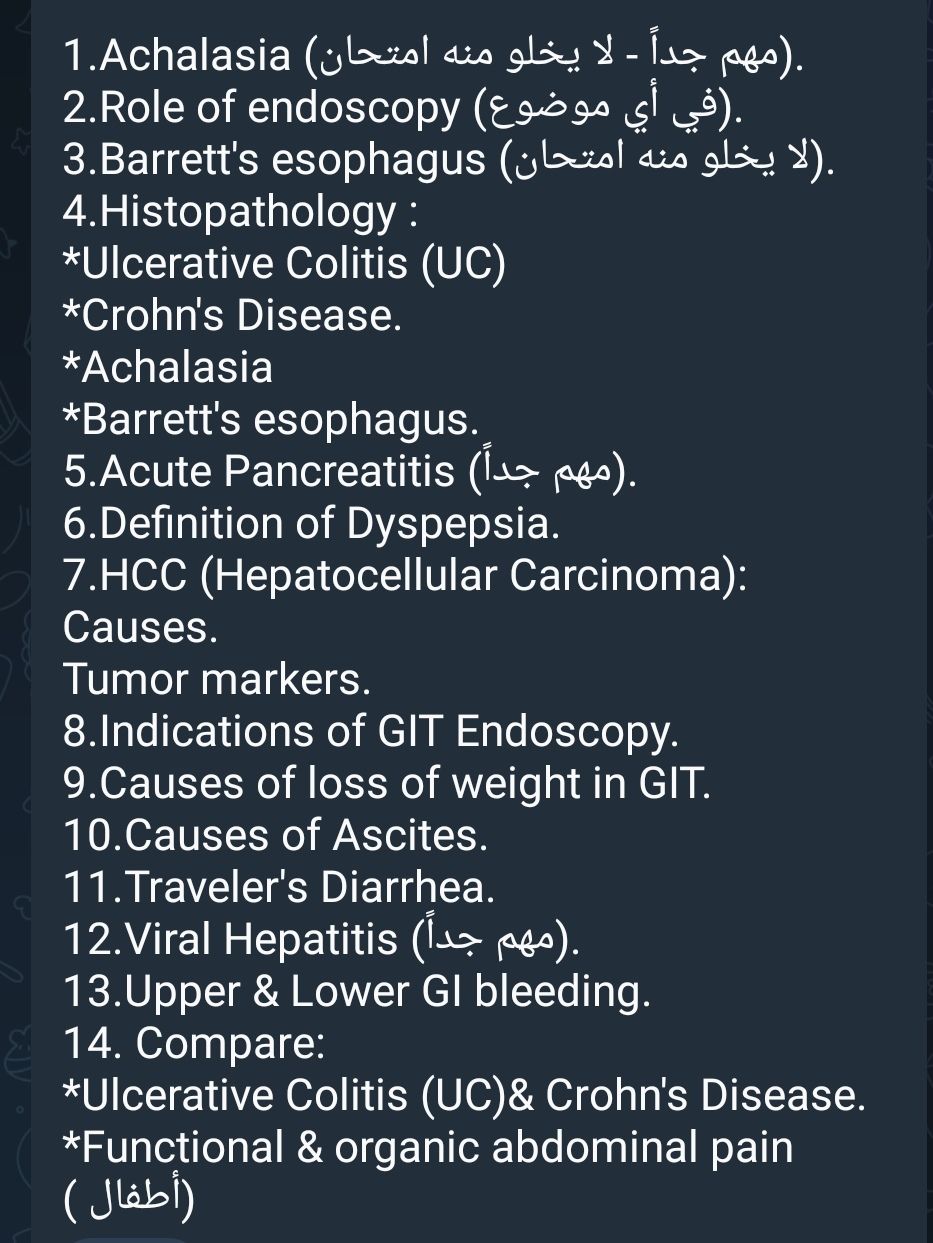Click the '*Crohn's Disease.' bullet line
This screenshot has height=1243, width=933.
232,315
